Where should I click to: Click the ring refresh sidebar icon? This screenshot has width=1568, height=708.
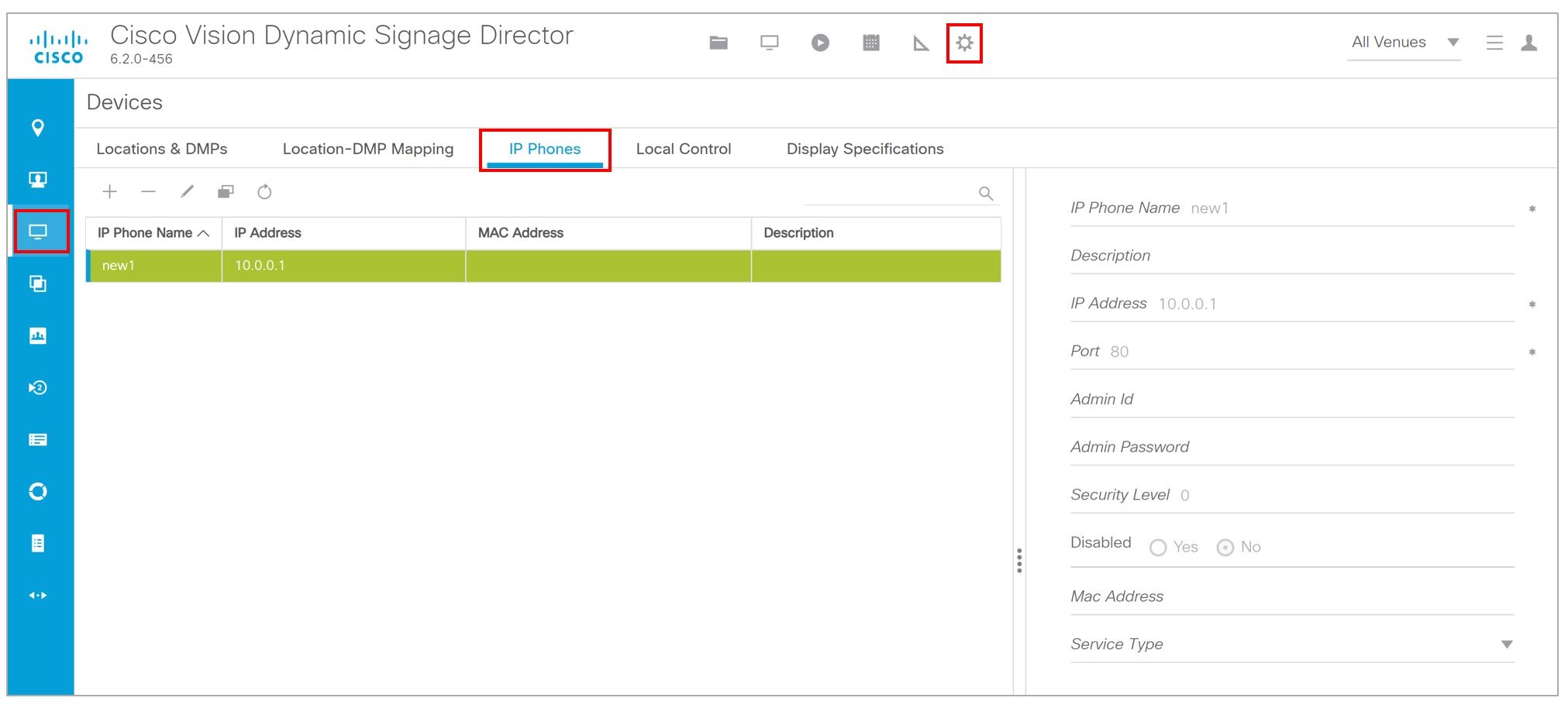[38, 491]
